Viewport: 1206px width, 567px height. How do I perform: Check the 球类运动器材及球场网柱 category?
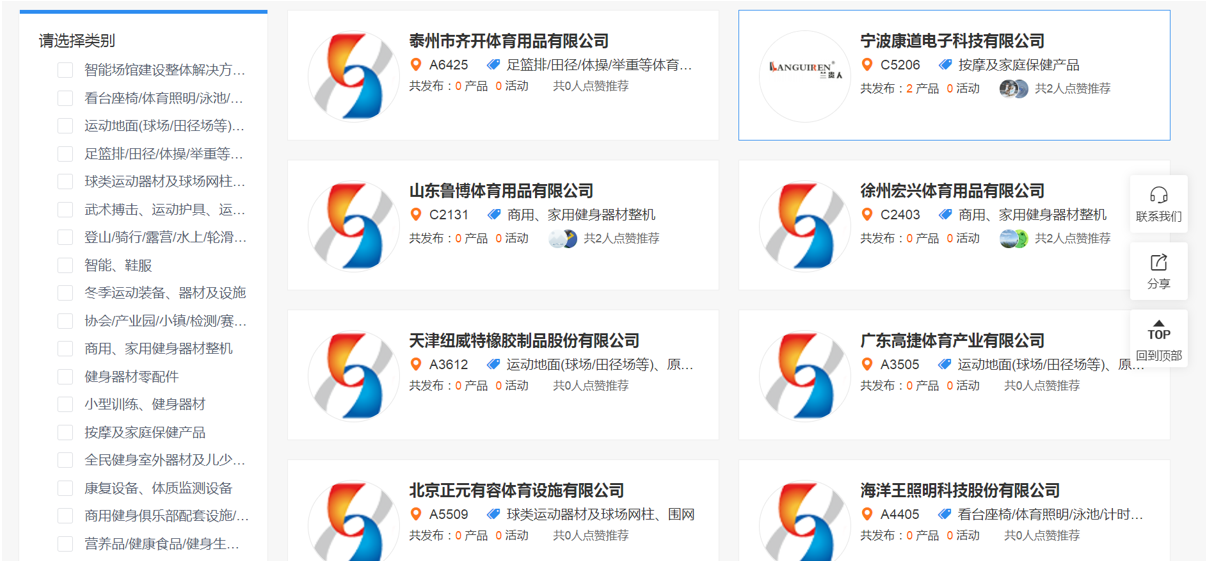pyautogui.click(x=65, y=182)
